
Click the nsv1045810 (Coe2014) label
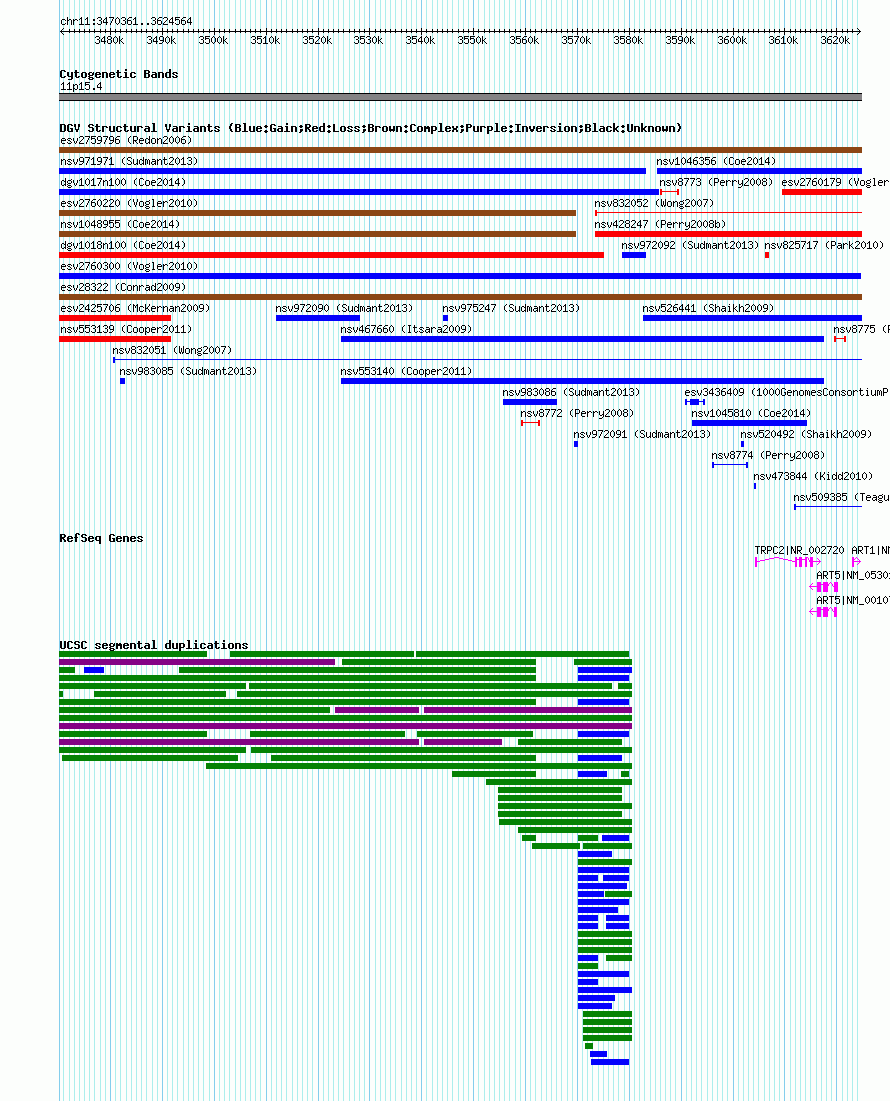751,414
